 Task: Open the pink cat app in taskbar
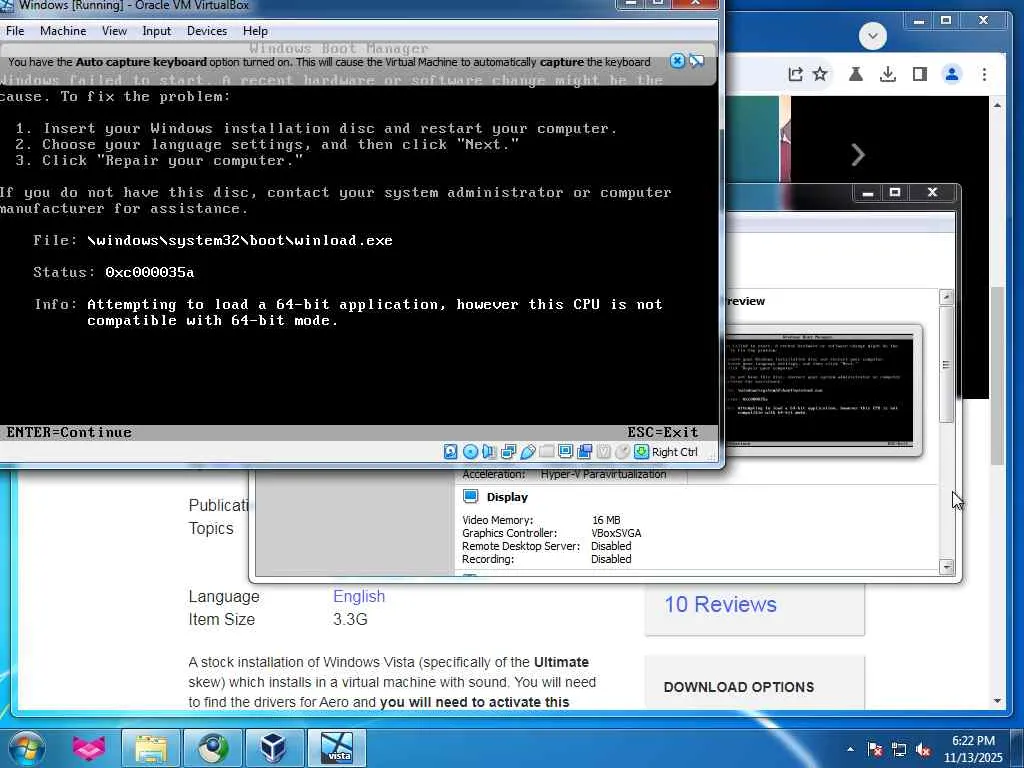click(89, 748)
